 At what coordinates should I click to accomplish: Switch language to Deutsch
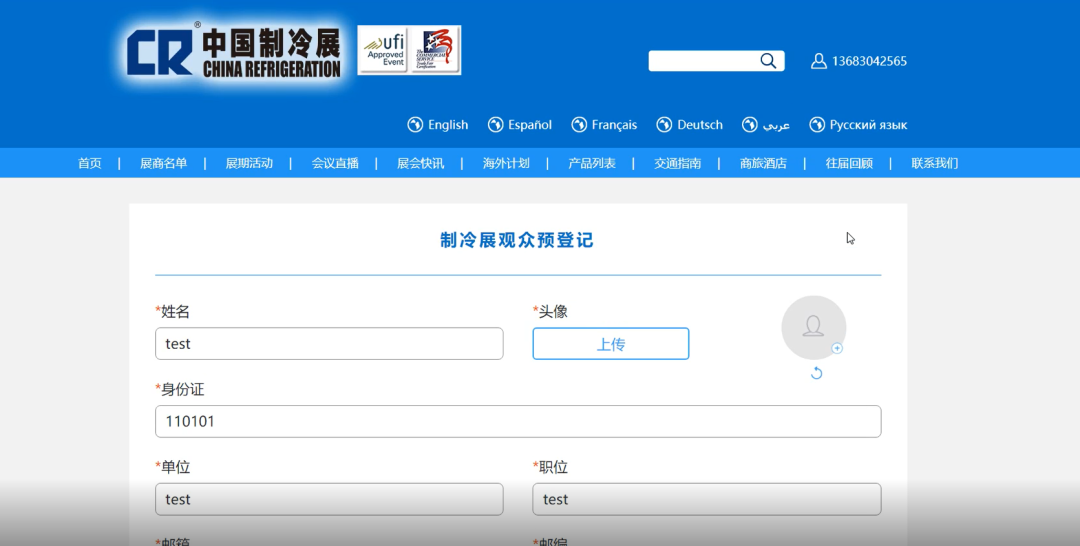click(x=700, y=125)
